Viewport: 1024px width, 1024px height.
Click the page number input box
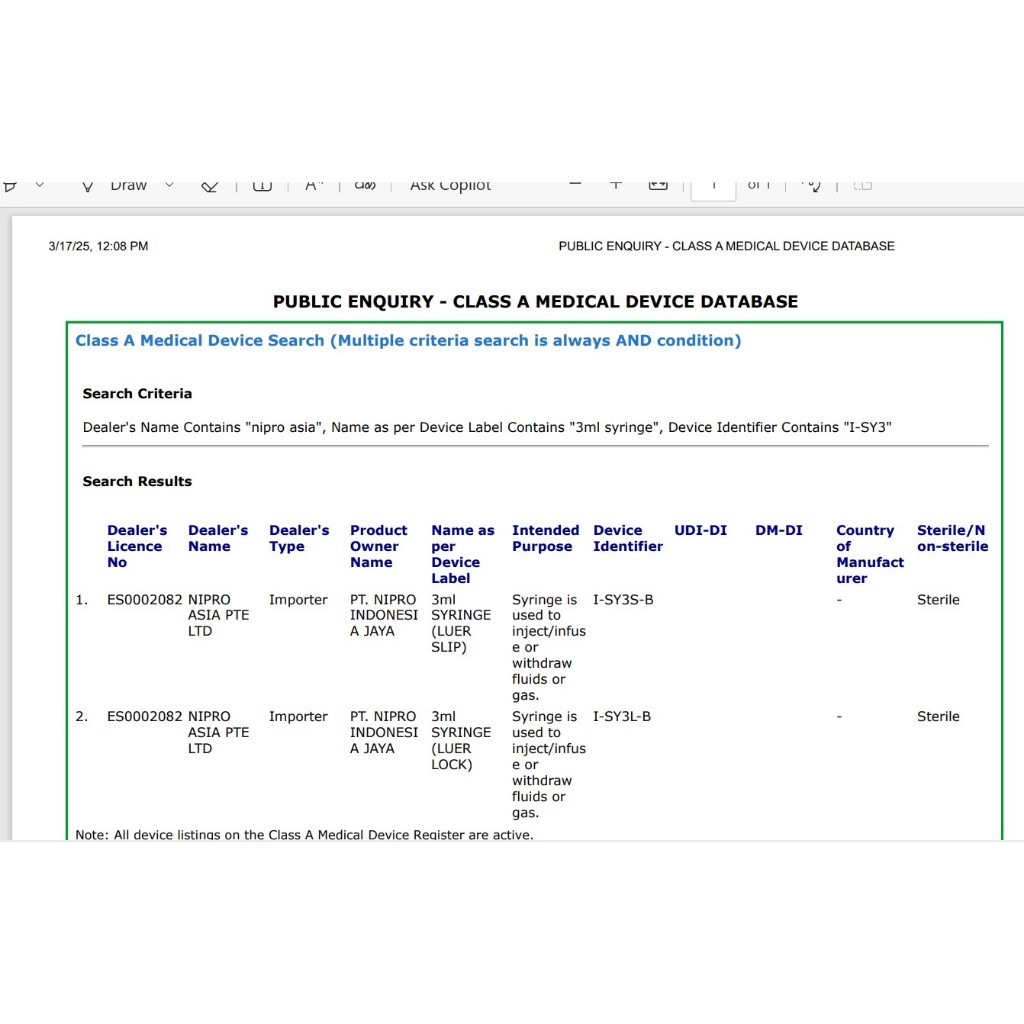(x=713, y=186)
